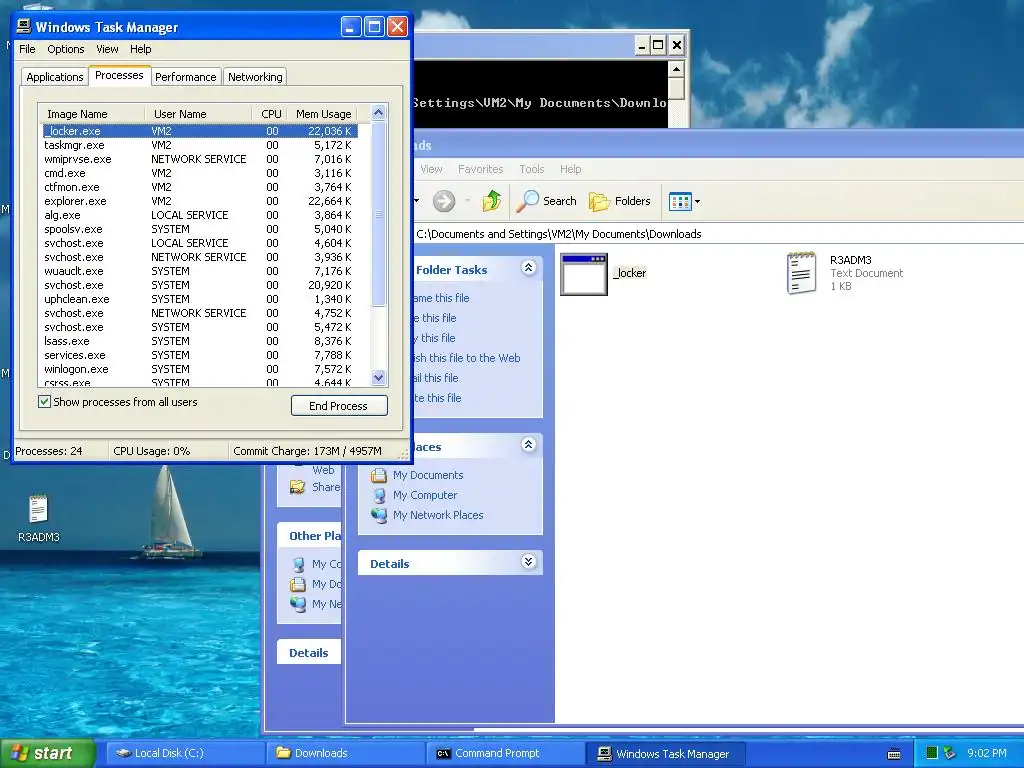
Task: Click the Downloads address bar path
Action: point(559,234)
